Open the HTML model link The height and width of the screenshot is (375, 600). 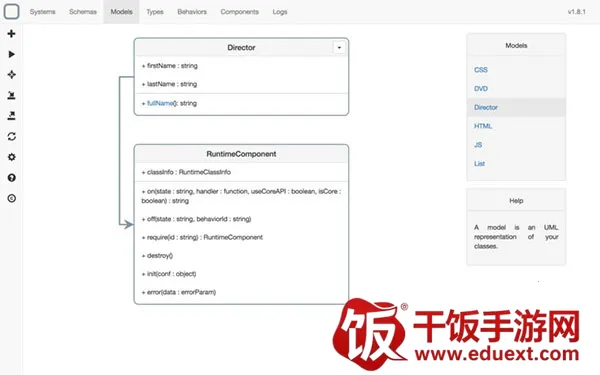pyautogui.click(x=483, y=126)
